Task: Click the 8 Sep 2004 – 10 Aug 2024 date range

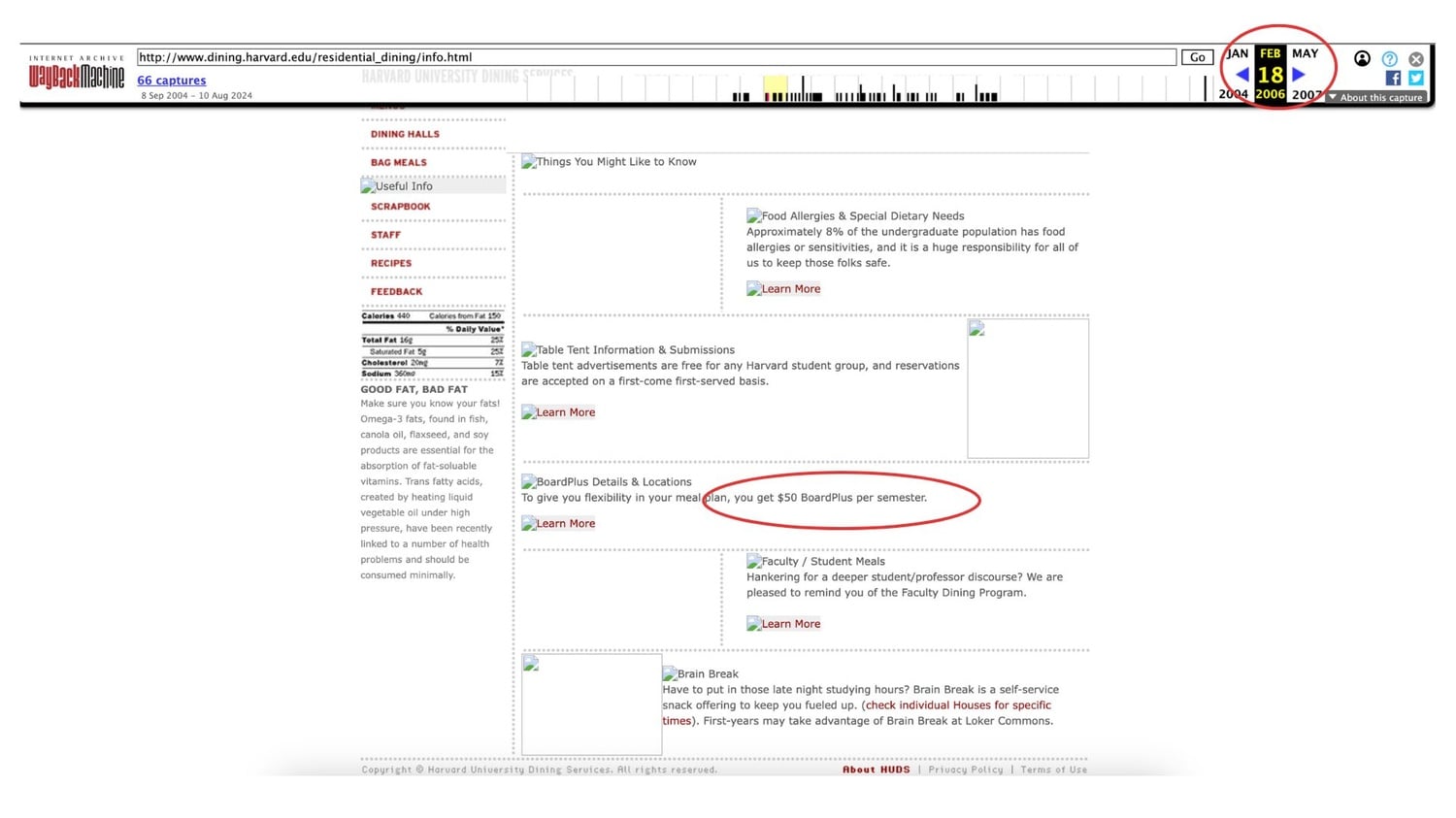Action: 196,96
